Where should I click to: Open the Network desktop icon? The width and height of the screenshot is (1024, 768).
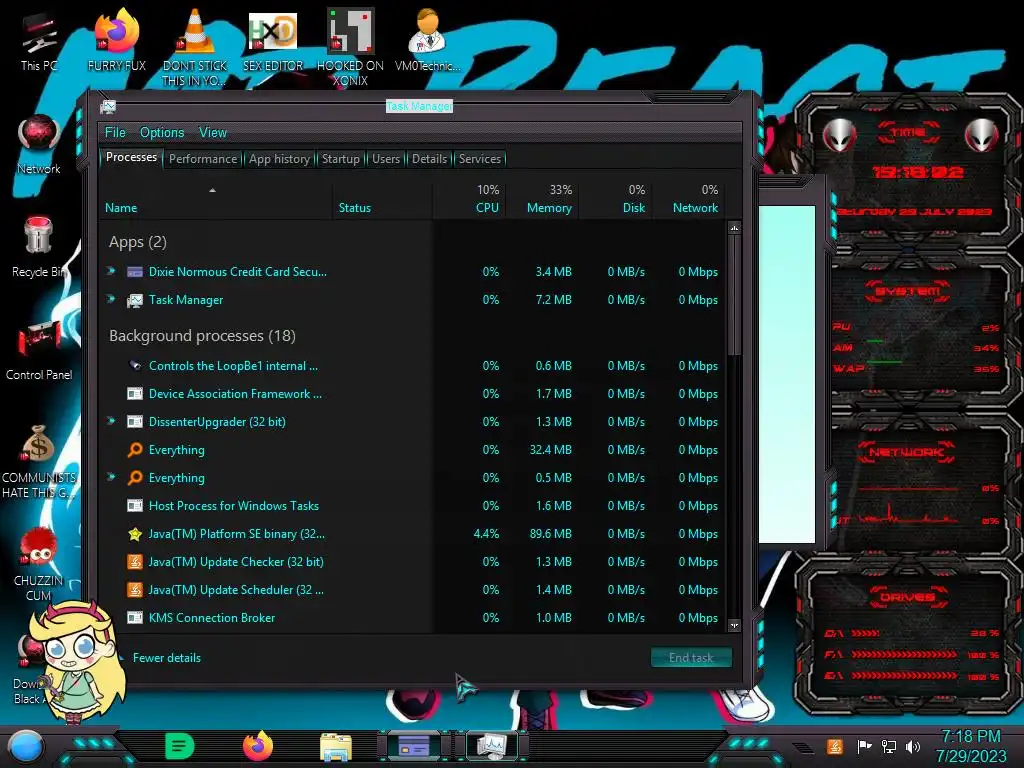click(39, 144)
